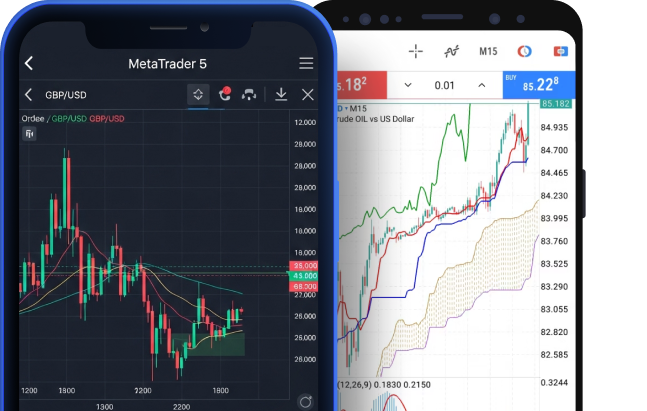Click the 84.935 price axis label
647x411 pixels.
pos(554,128)
